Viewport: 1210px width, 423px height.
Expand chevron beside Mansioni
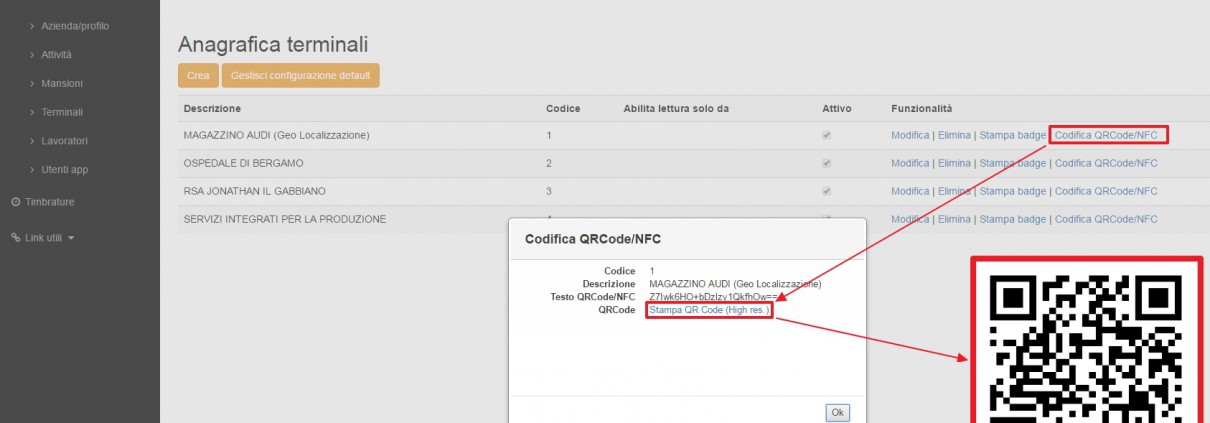(x=32, y=83)
